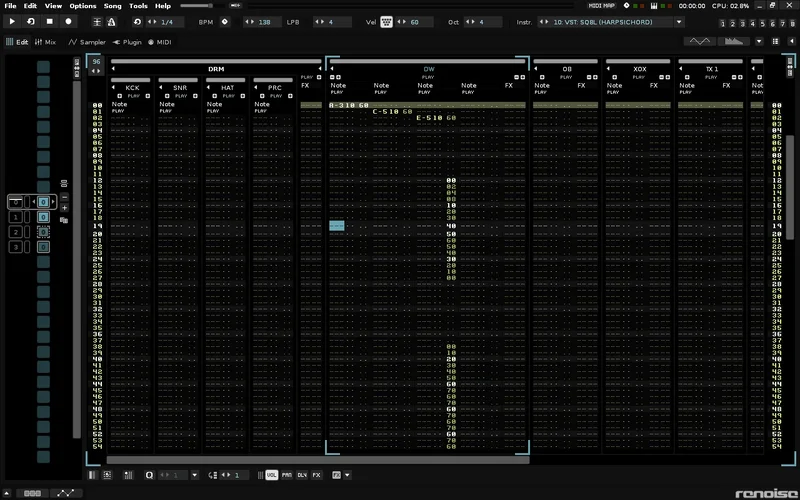Show the spectrum analyzer view

pos(734,42)
